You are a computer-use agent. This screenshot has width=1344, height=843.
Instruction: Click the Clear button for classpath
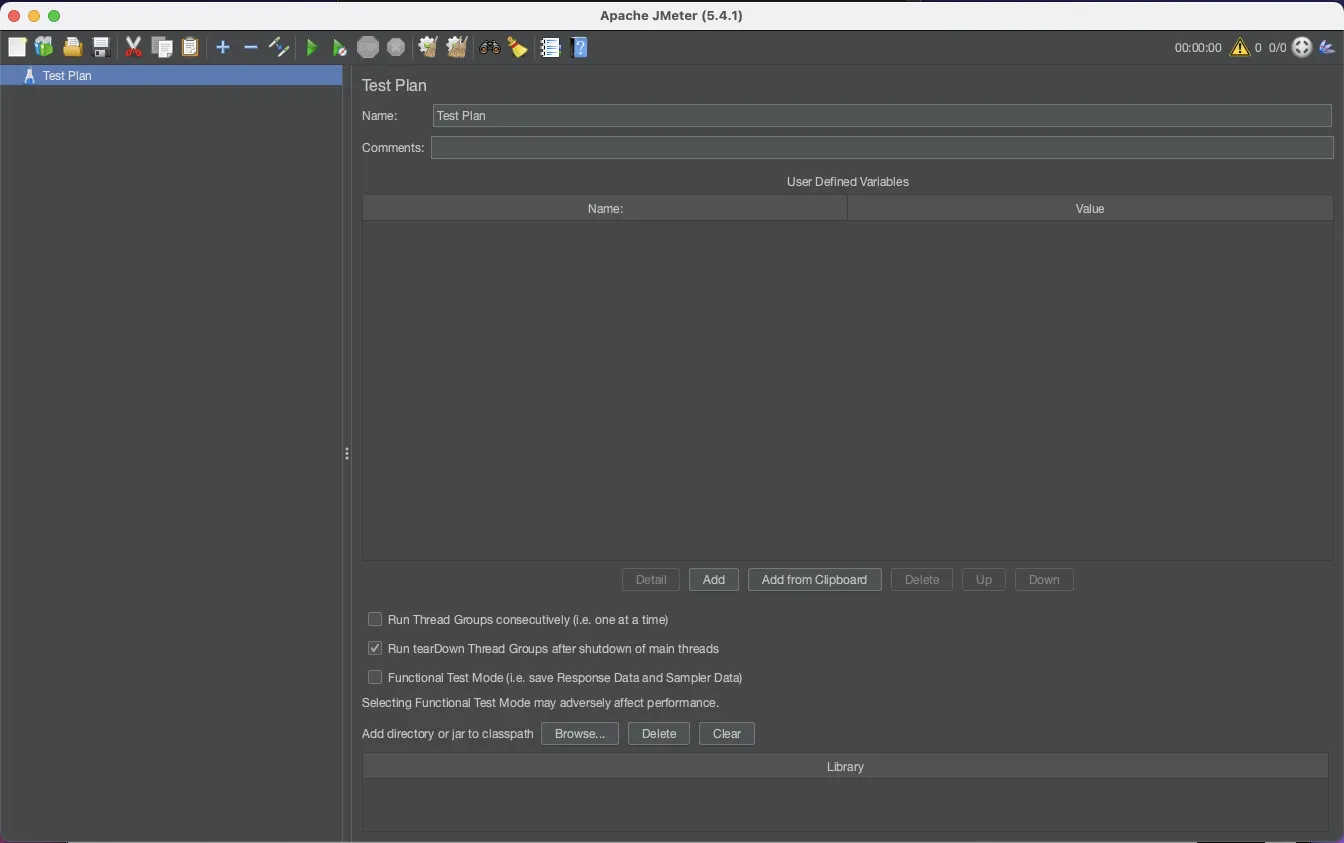[727, 734]
